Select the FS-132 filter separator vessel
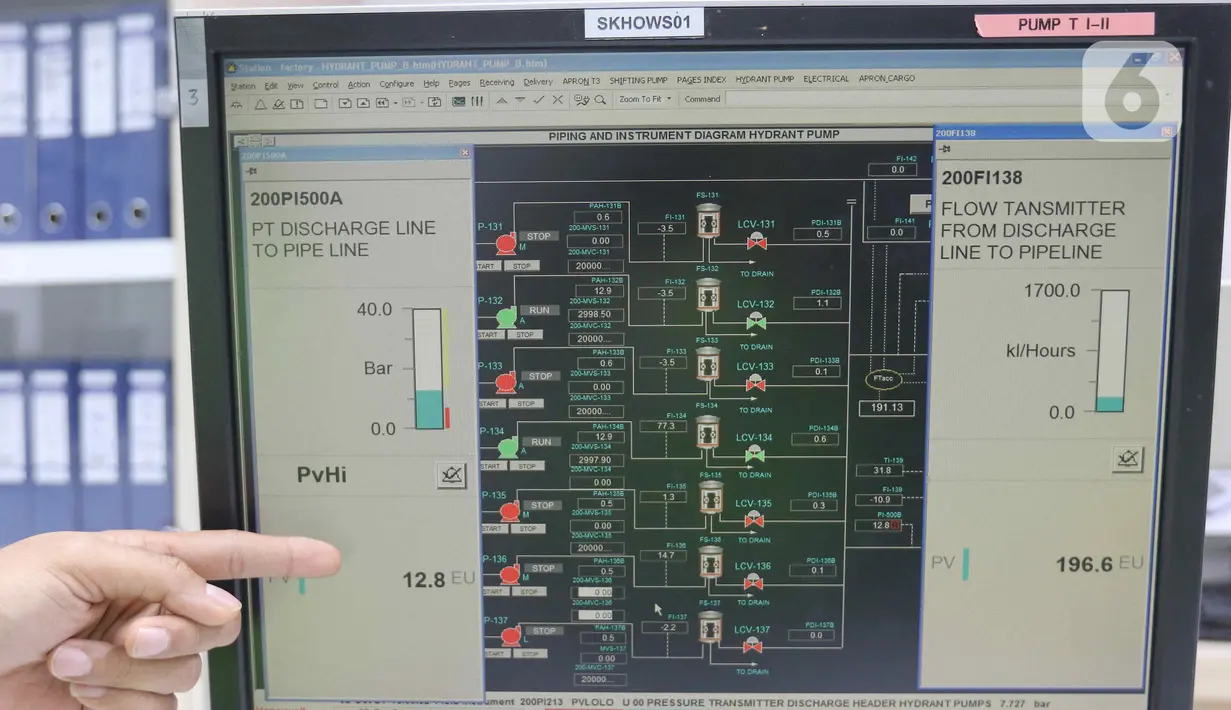 tap(708, 295)
